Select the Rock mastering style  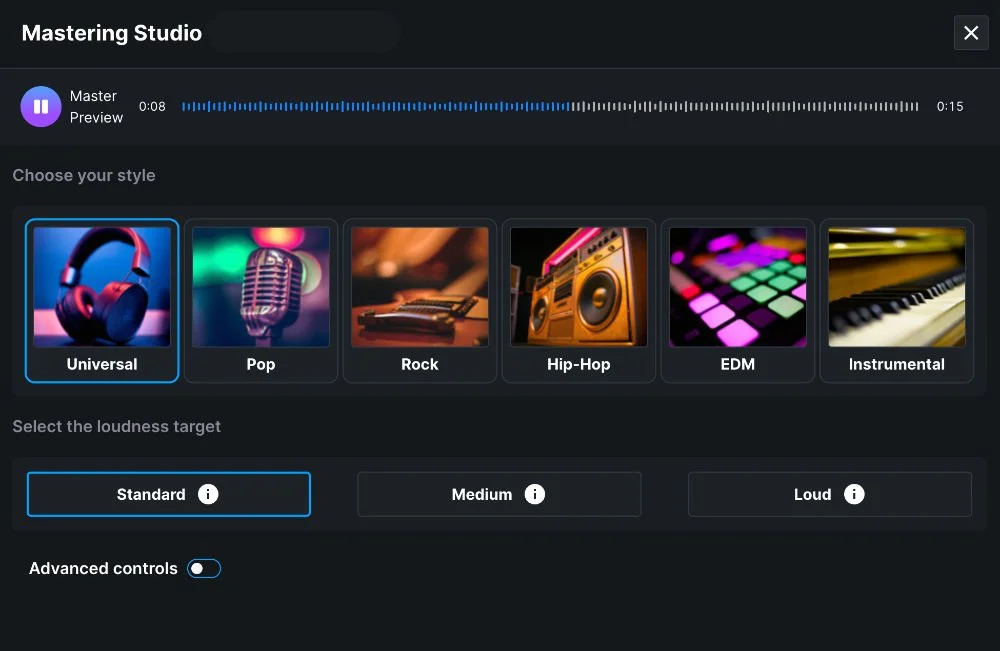pyautogui.click(x=419, y=300)
